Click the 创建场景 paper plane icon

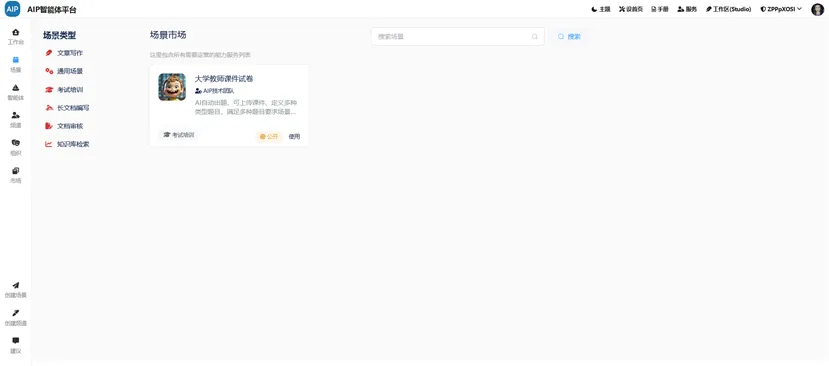coord(15,285)
